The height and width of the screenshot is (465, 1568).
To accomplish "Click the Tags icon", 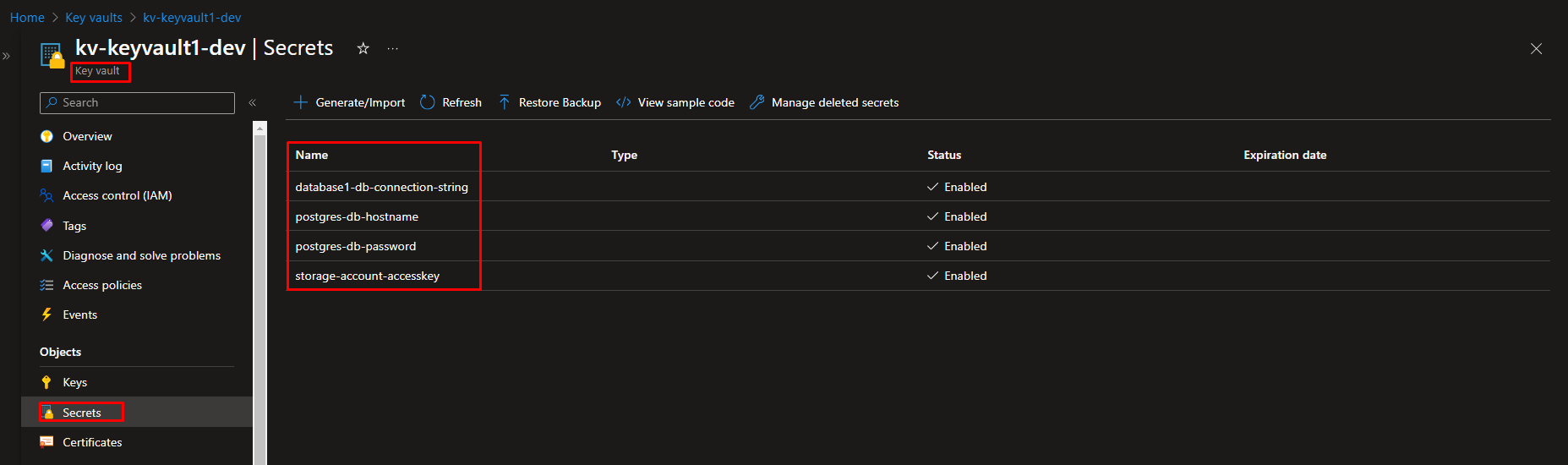I will pos(47,226).
